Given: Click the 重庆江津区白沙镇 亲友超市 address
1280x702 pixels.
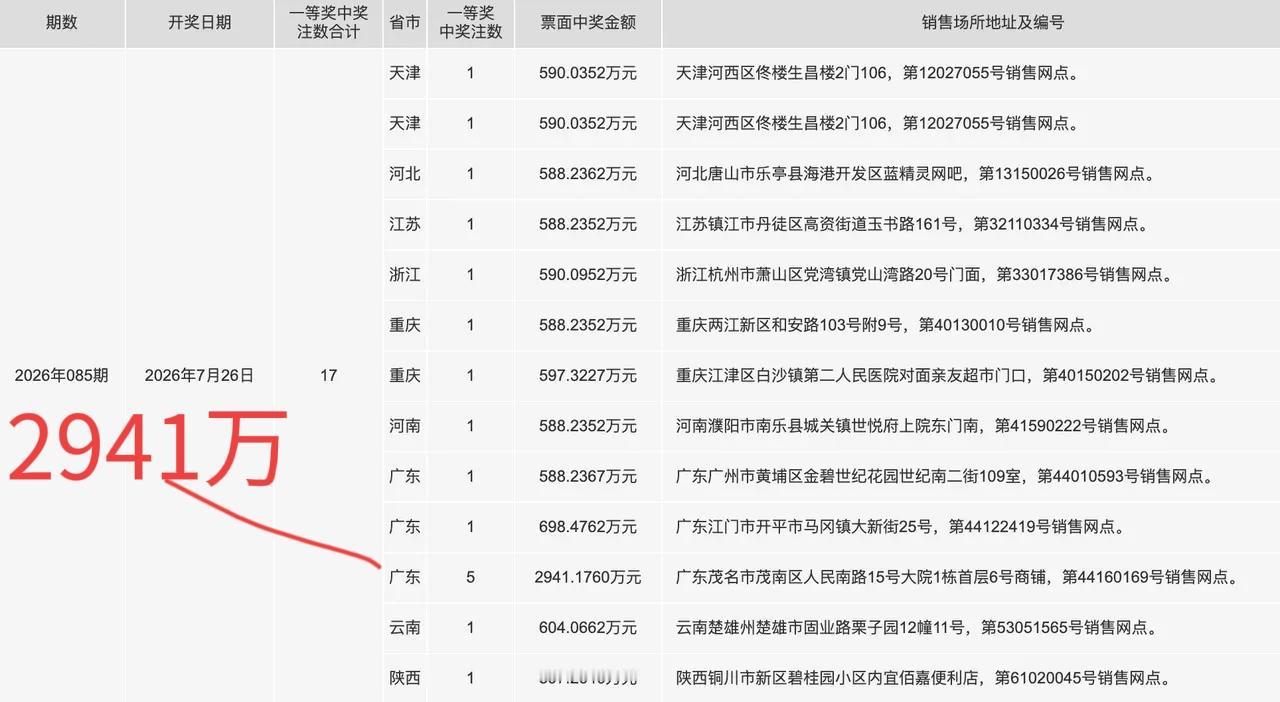Looking at the screenshot, I should [x=948, y=376].
